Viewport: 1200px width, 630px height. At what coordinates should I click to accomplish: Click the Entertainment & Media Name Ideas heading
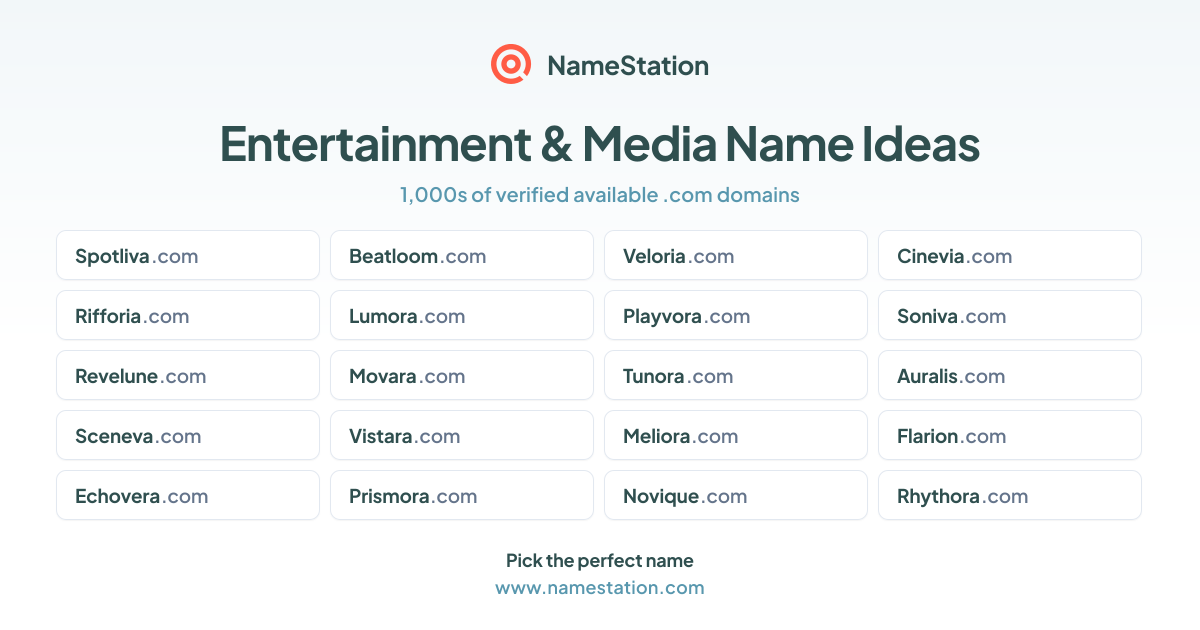pyautogui.click(x=600, y=144)
